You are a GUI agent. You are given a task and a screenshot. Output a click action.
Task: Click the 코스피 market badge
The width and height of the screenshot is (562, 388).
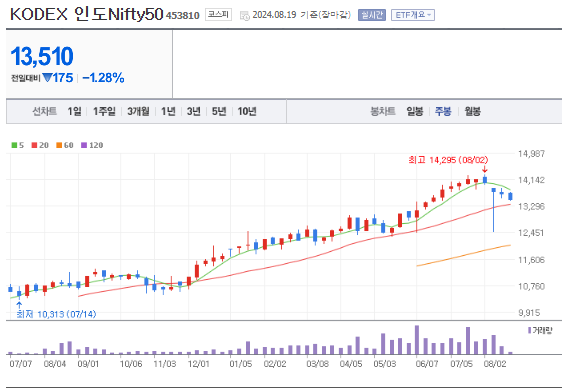pyautogui.click(x=218, y=15)
